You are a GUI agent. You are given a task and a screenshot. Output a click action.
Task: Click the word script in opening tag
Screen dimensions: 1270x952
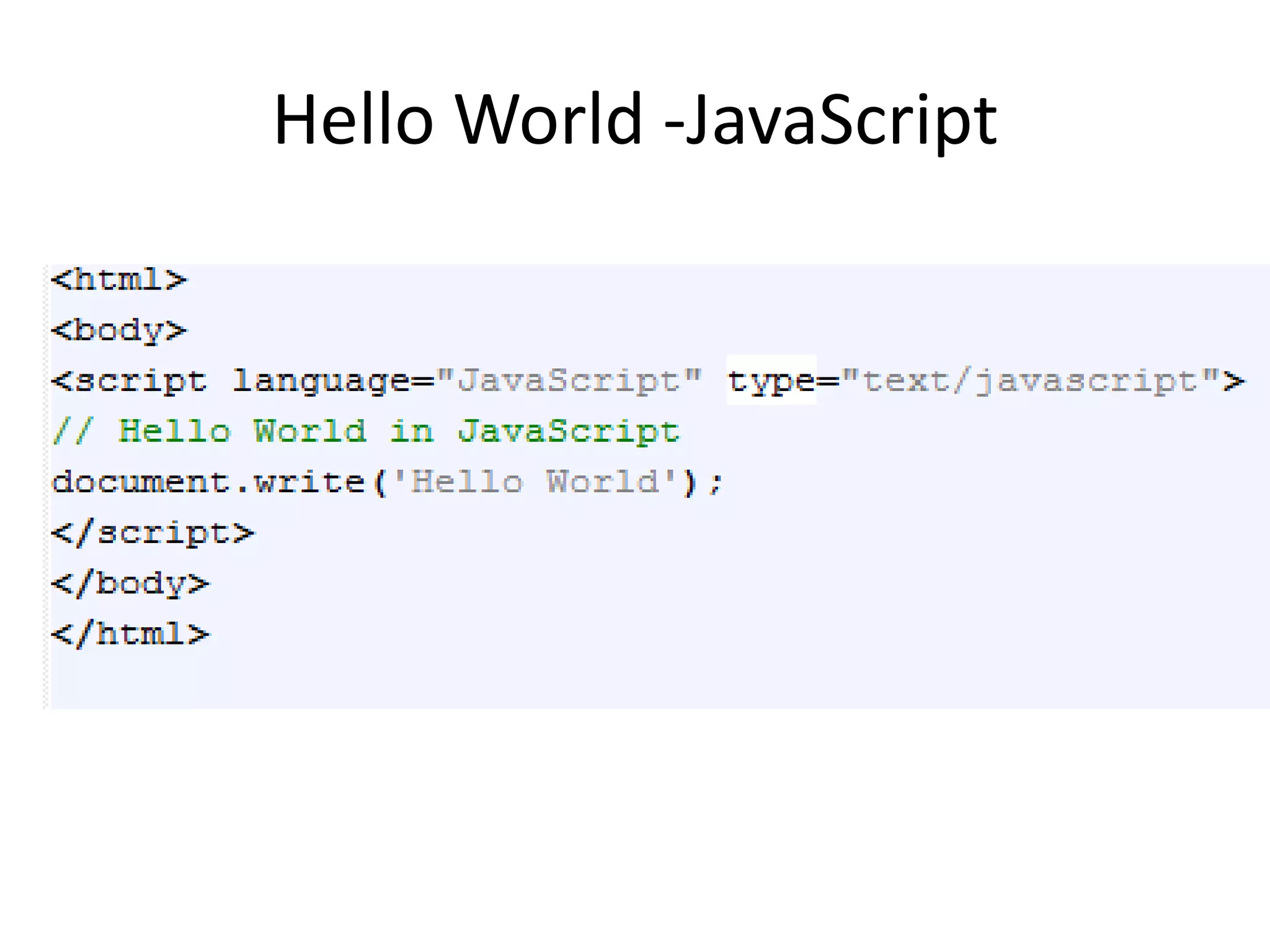(x=141, y=381)
